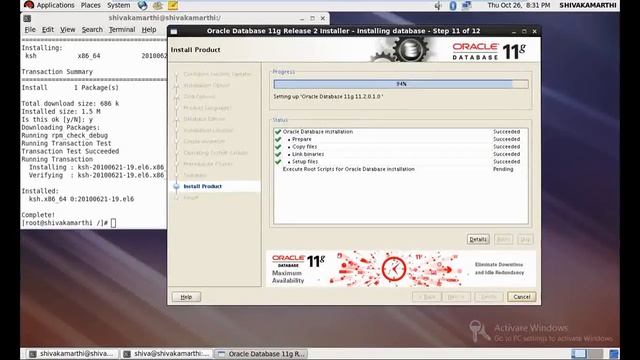Open the Applications menu with red hat icon
640x360 pixels.
[x=49, y=5]
